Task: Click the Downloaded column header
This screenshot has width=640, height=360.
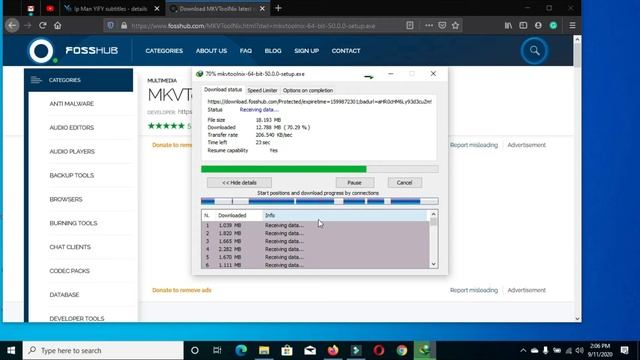Action: (238, 215)
